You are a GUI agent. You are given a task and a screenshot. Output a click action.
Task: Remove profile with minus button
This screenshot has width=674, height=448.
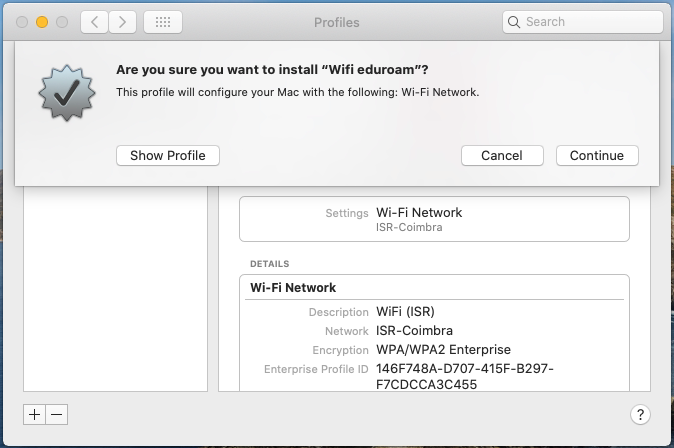click(x=57, y=414)
